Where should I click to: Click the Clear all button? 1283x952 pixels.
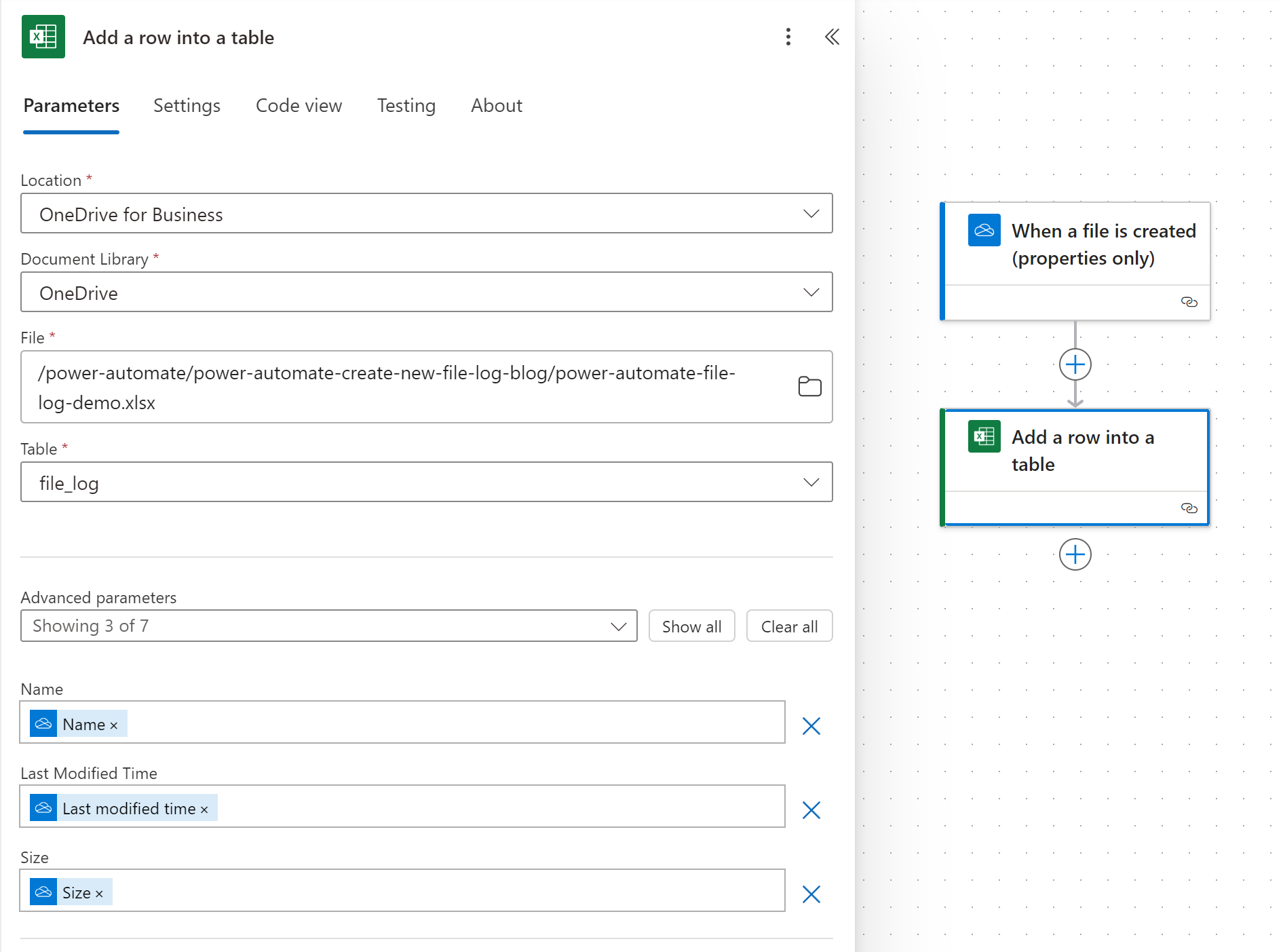[789, 626]
